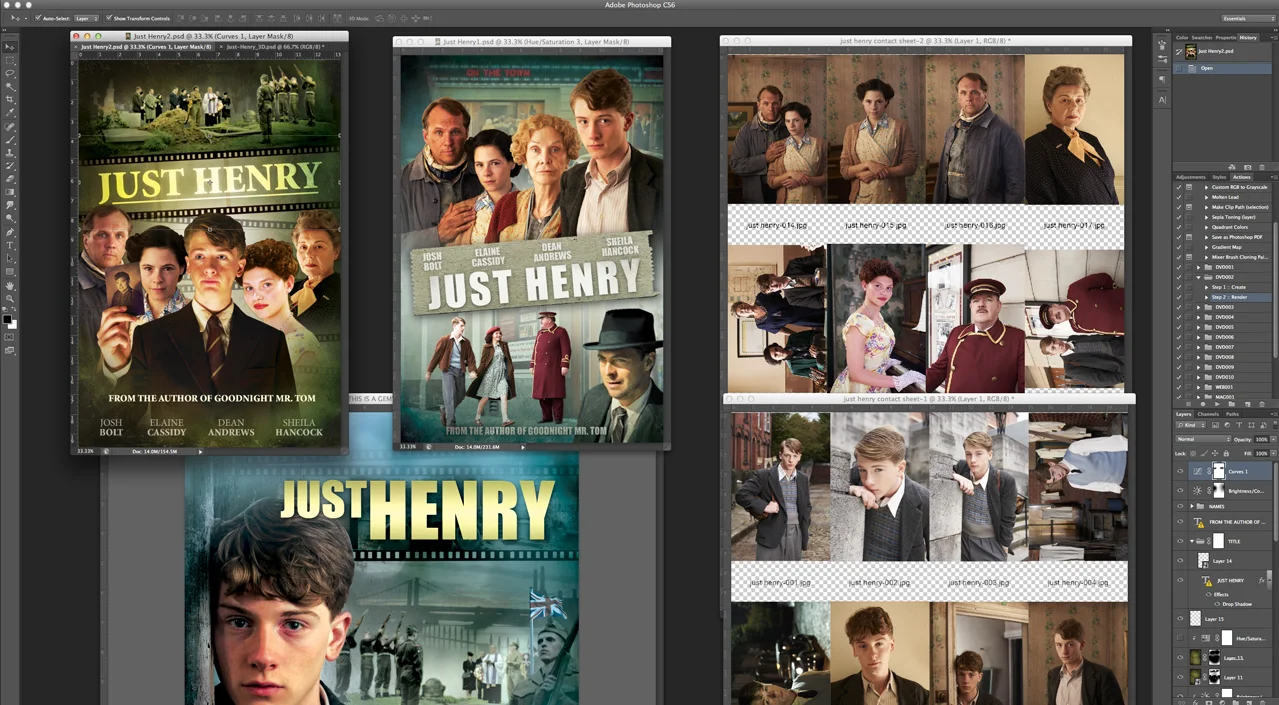Image resolution: width=1279 pixels, height=705 pixels.
Task: Click the delete state trash icon in History panel
Action: (x=1262, y=167)
